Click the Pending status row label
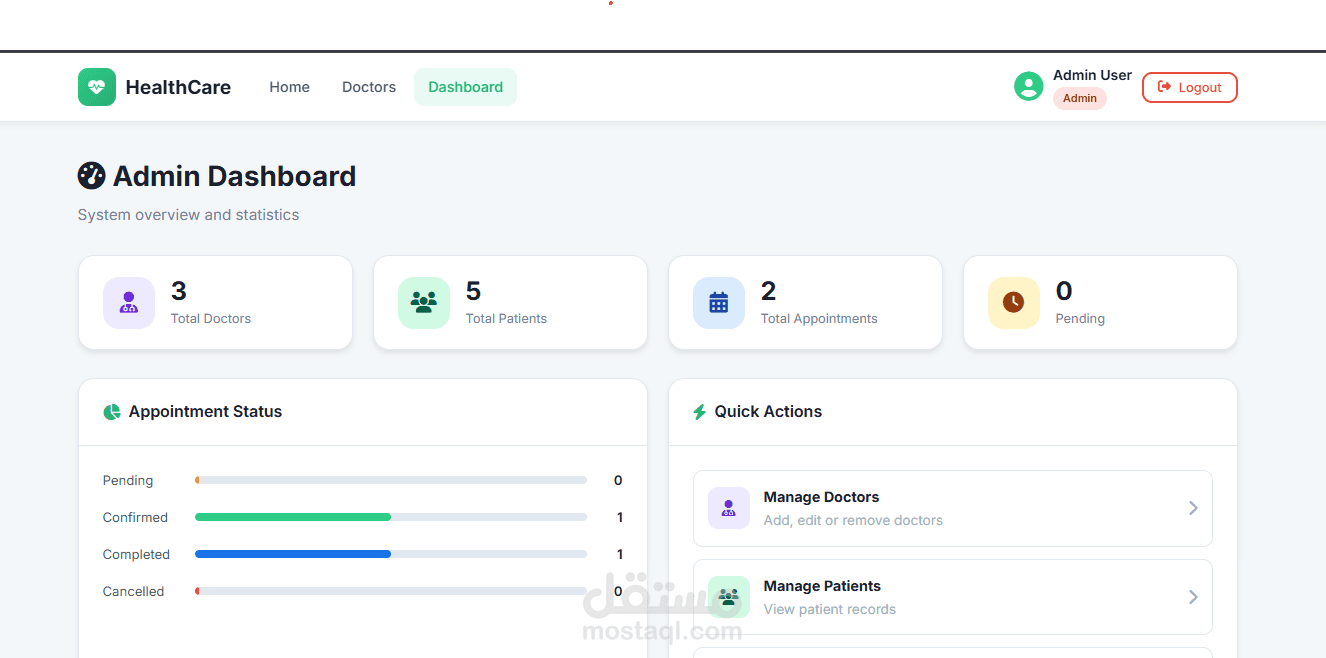This screenshot has height=658, width=1326. pyautogui.click(x=128, y=481)
